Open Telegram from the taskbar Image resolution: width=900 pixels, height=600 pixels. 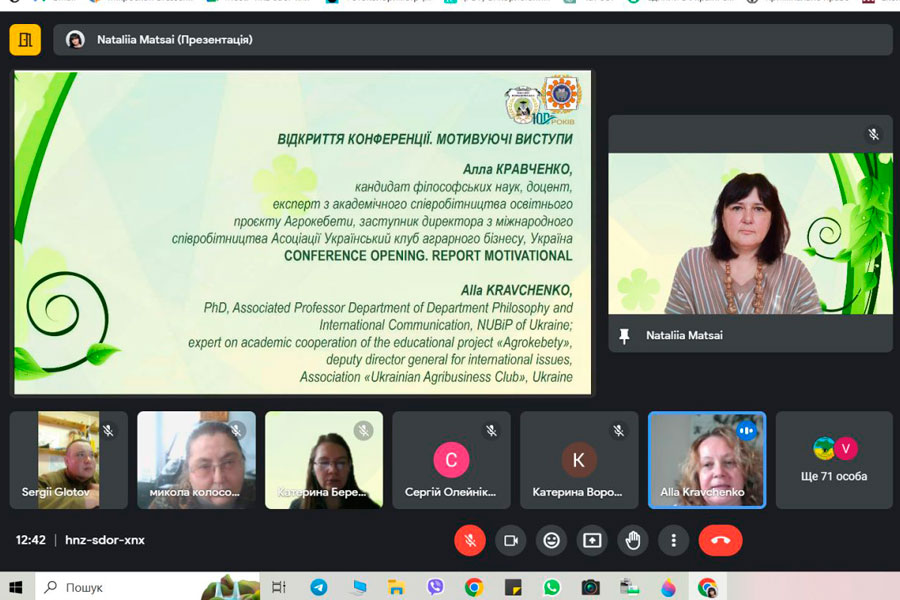click(x=319, y=587)
